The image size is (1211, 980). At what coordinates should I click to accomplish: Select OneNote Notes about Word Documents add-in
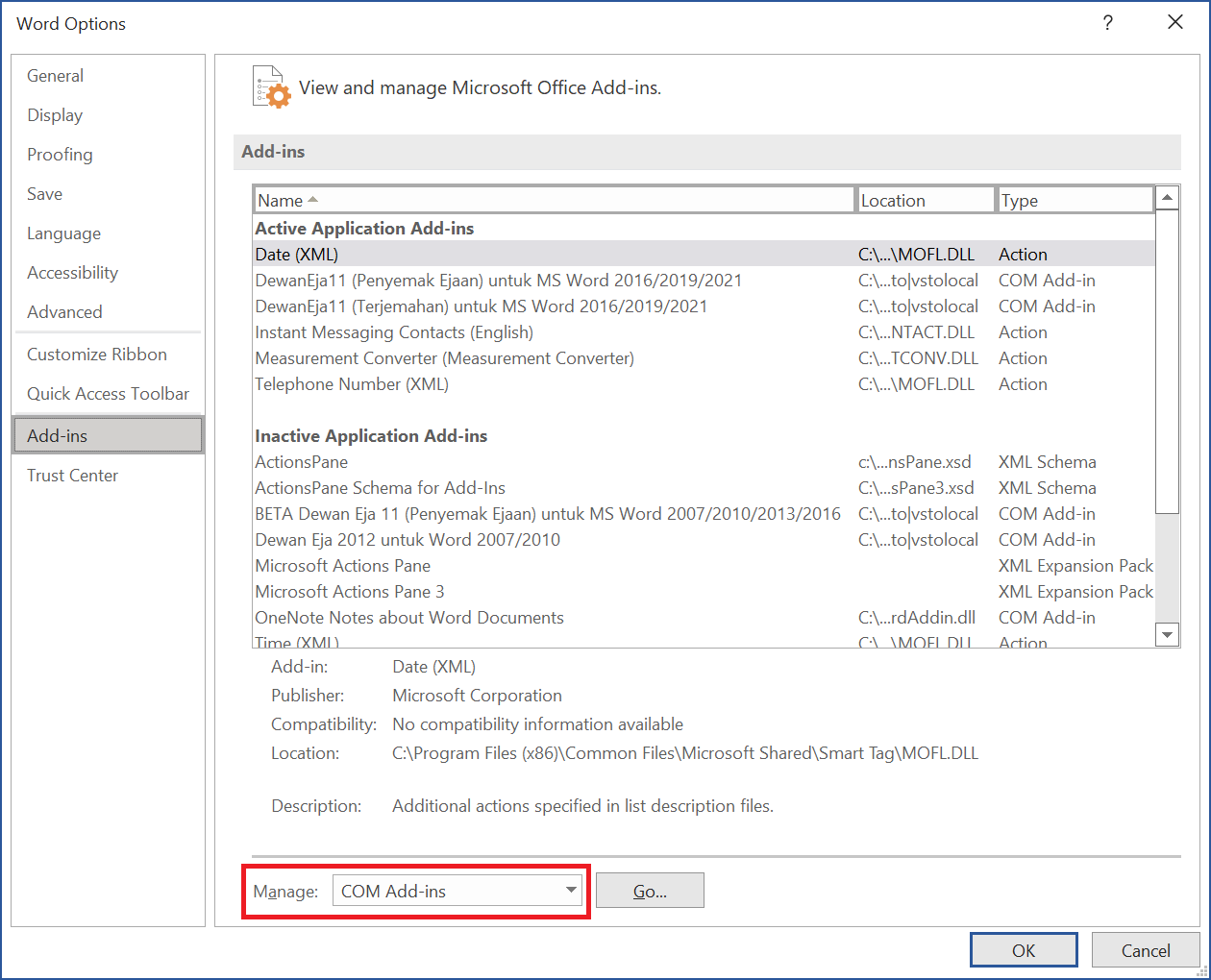point(409,618)
